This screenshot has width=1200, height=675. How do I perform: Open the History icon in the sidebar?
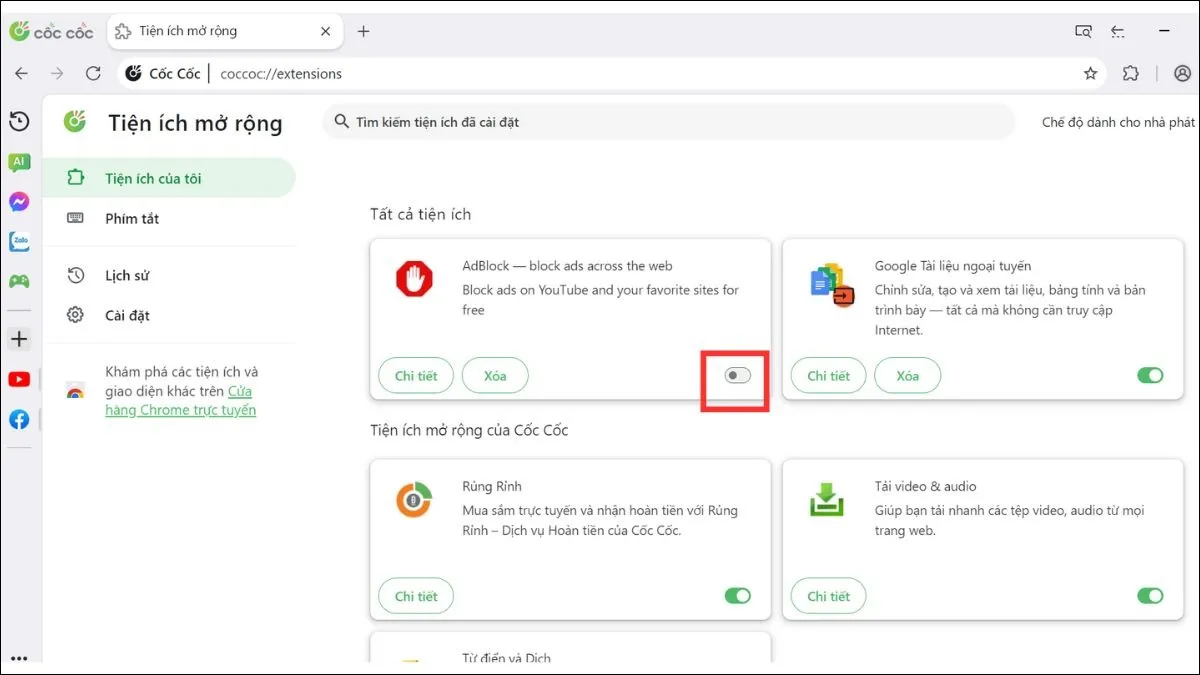[19, 122]
